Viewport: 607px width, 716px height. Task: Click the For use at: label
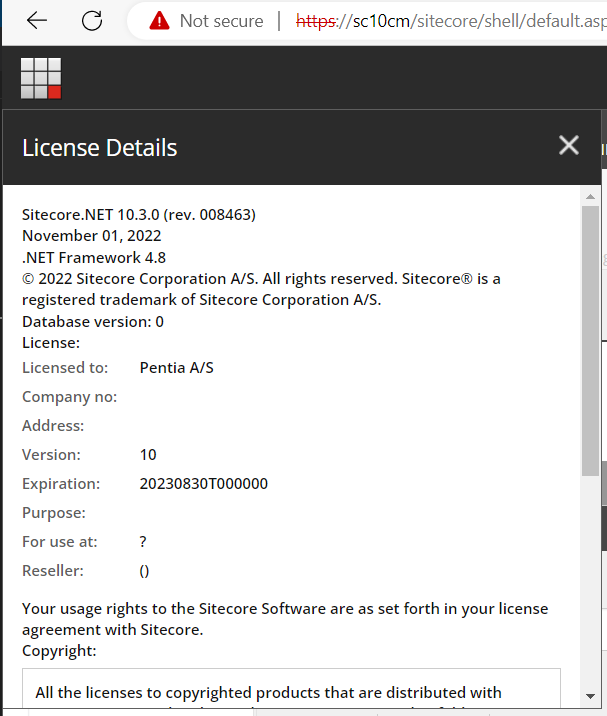pos(60,542)
